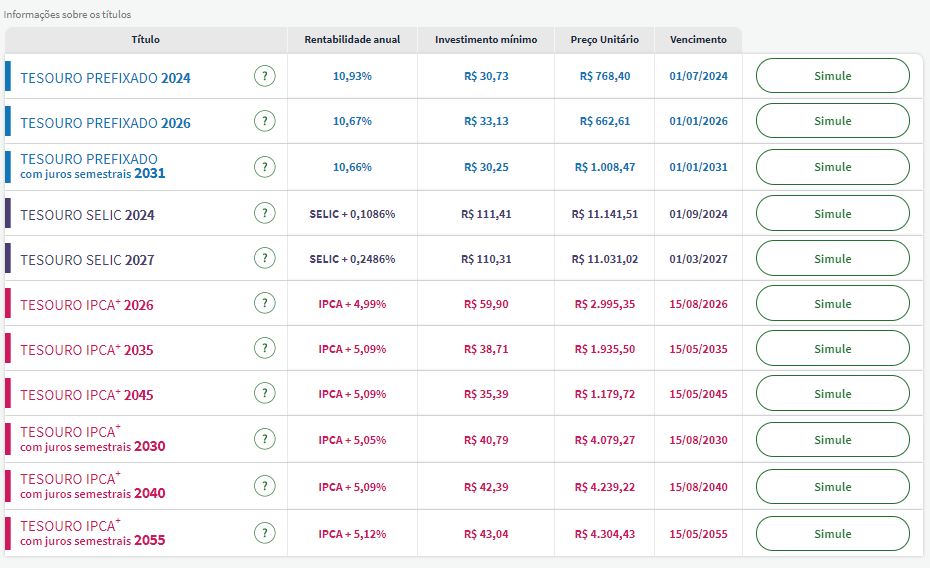Simulate Tesouro Selic 2024
The height and width of the screenshot is (568, 930).
833,213
